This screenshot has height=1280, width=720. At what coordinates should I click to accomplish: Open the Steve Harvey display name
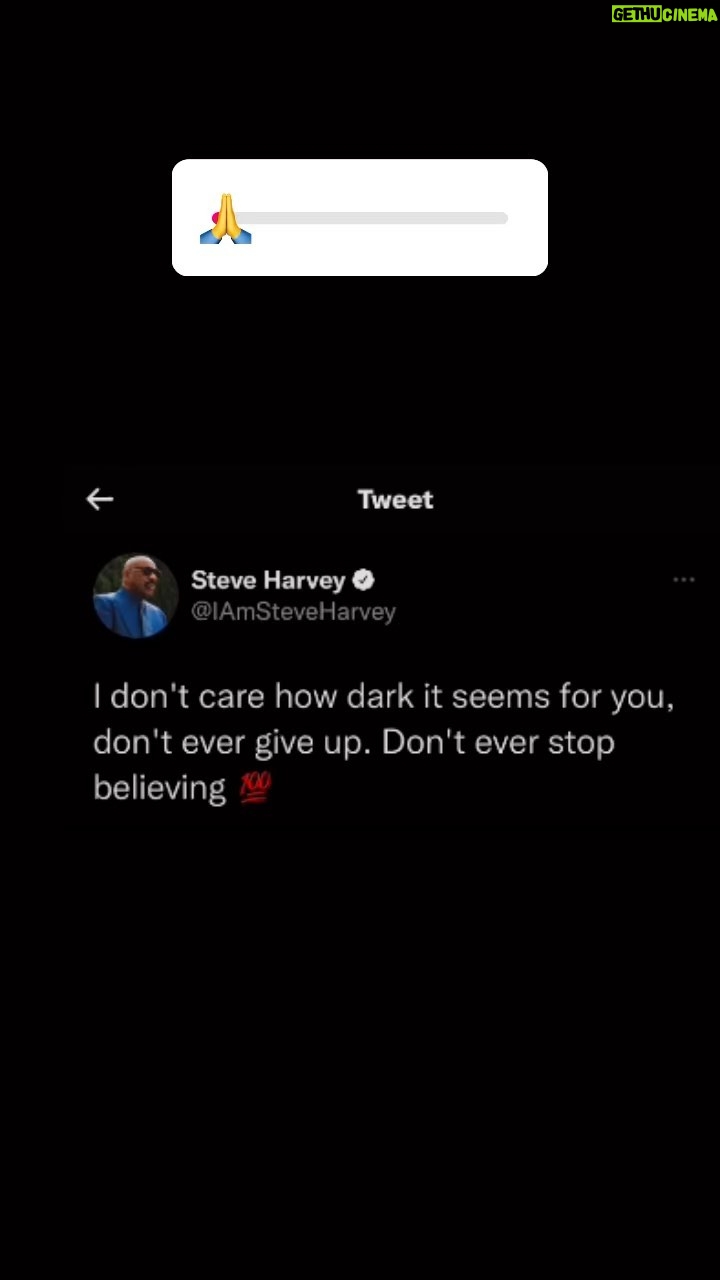[268, 580]
